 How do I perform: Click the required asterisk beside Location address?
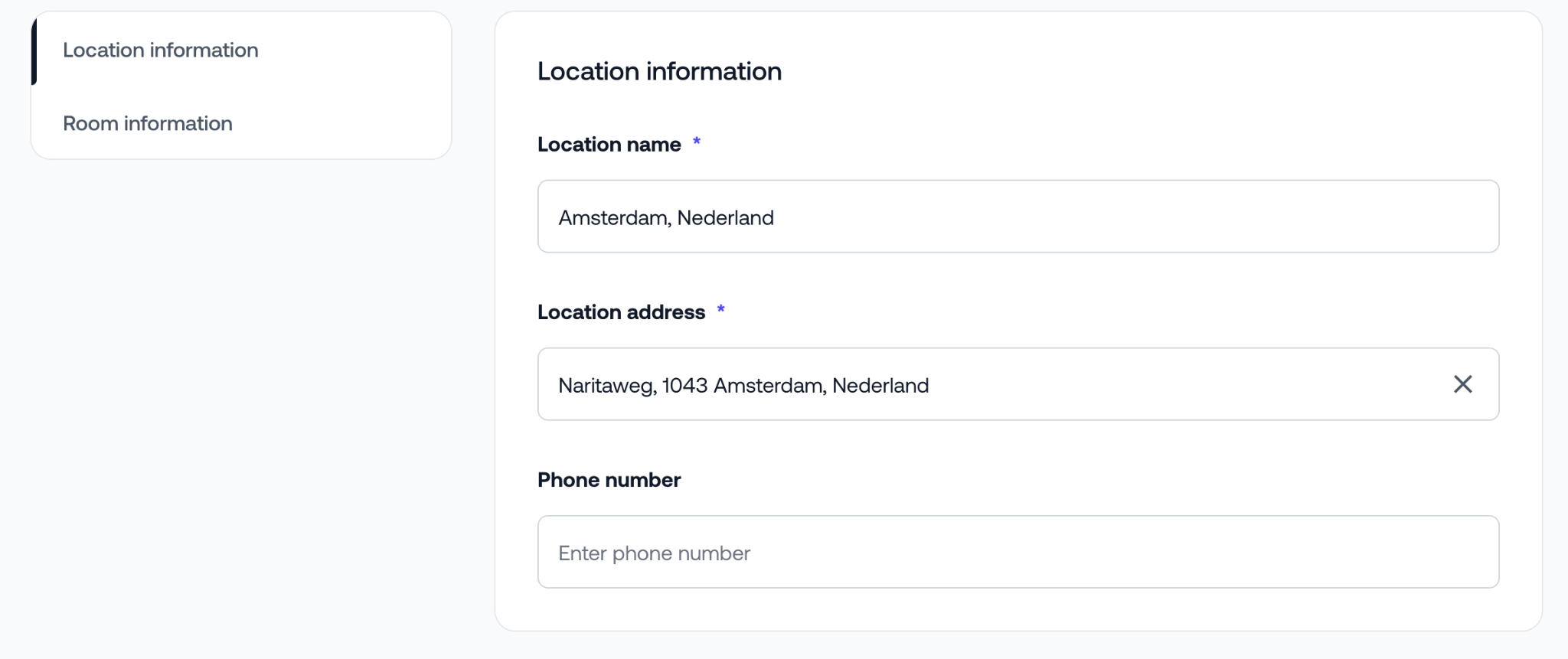[720, 309]
